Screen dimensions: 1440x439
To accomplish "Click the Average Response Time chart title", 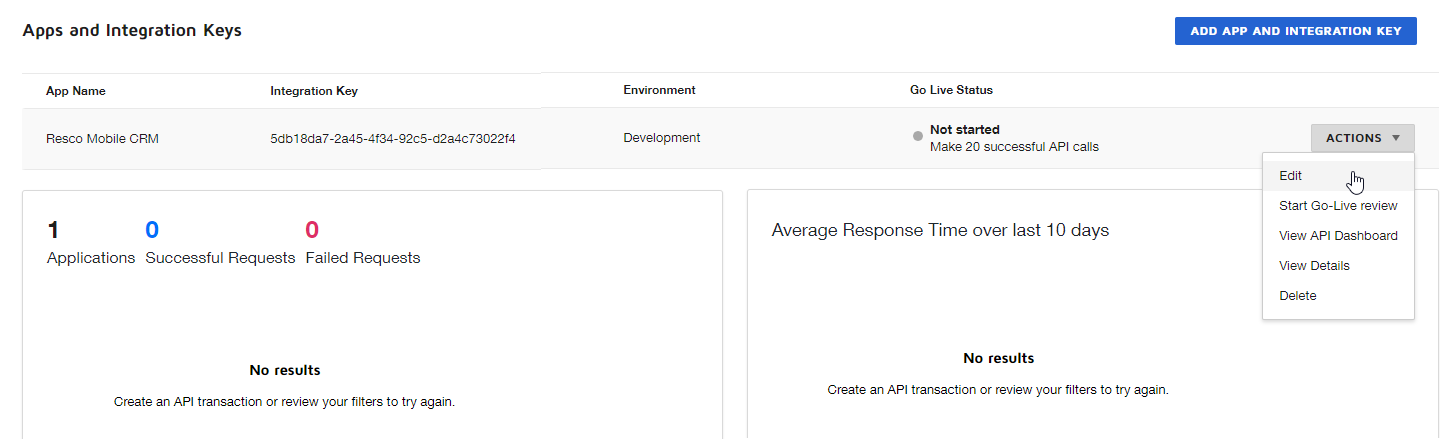I will click(x=940, y=231).
